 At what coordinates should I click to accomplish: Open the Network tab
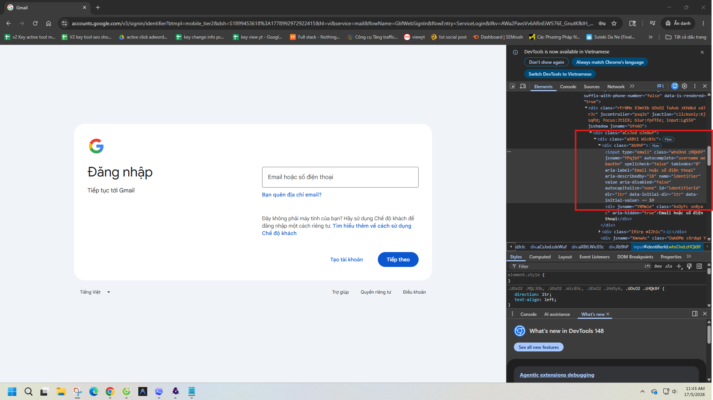point(616,86)
